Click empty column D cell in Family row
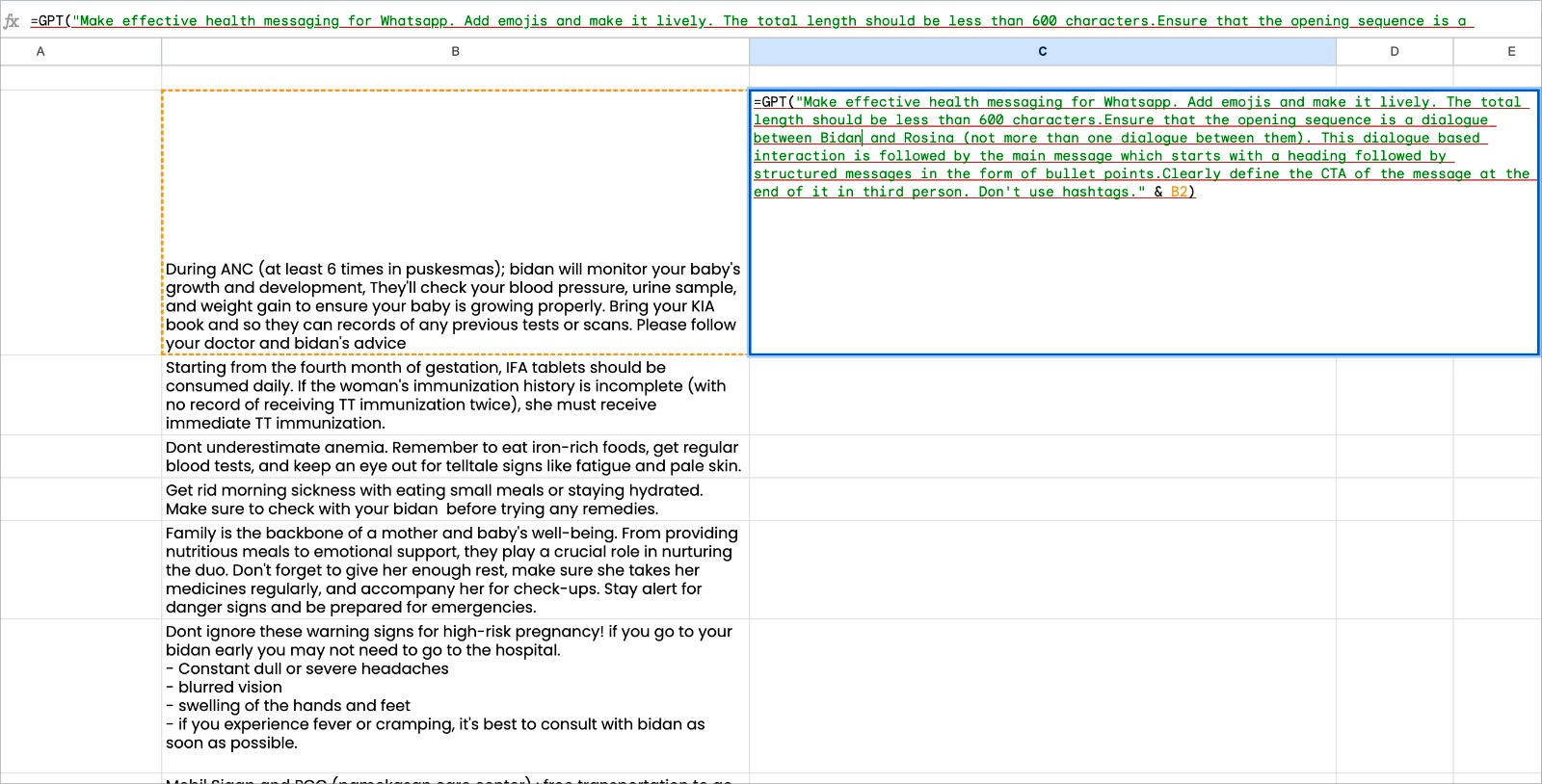 1394,569
